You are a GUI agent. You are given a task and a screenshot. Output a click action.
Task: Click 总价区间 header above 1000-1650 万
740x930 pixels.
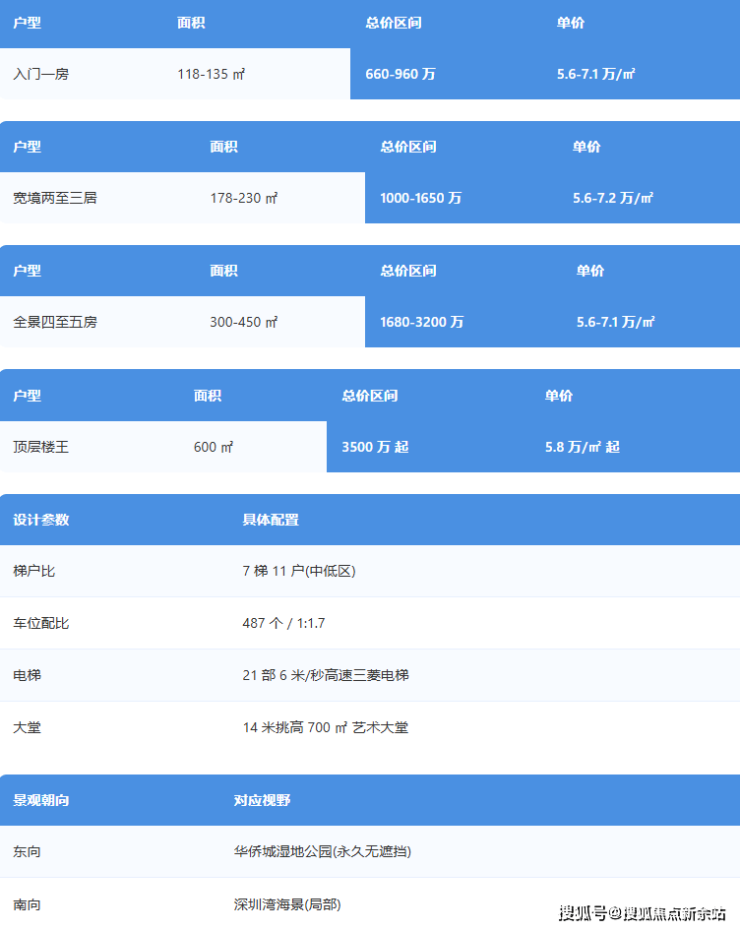click(x=408, y=147)
